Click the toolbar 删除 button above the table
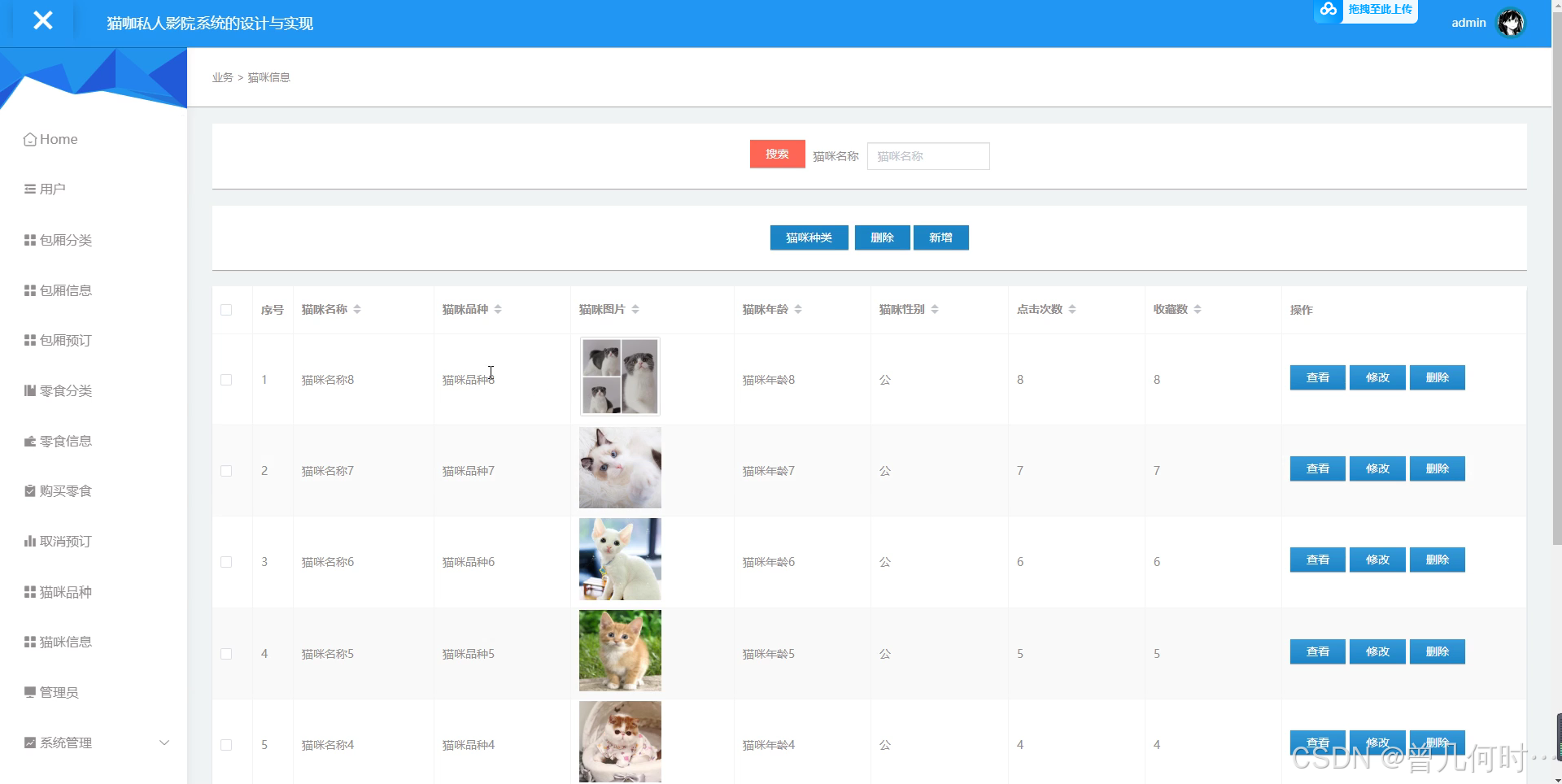The width and height of the screenshot is (1562, 784). pyautogui.click(x=882, y=237)
